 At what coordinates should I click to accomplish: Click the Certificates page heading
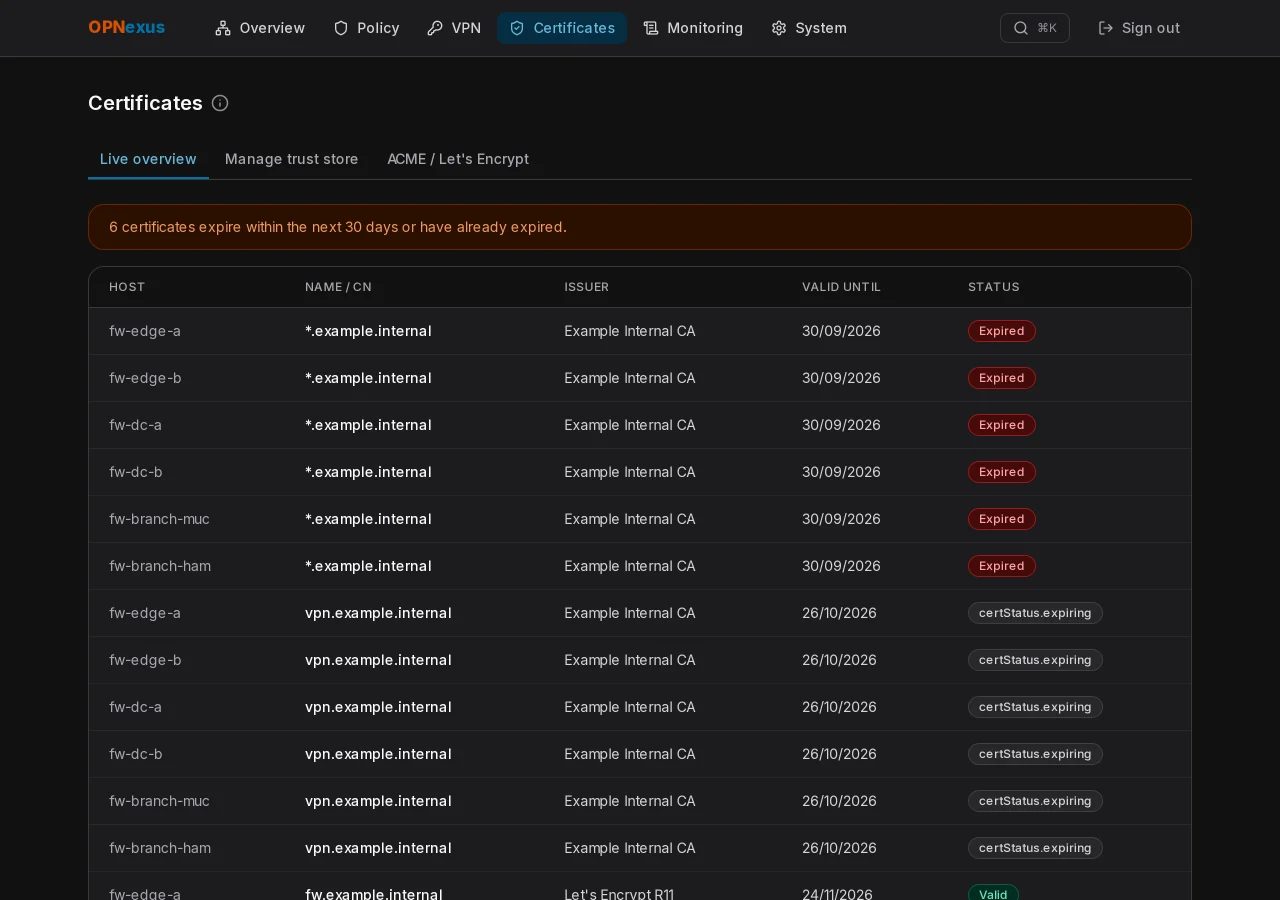tap(145, 103)
